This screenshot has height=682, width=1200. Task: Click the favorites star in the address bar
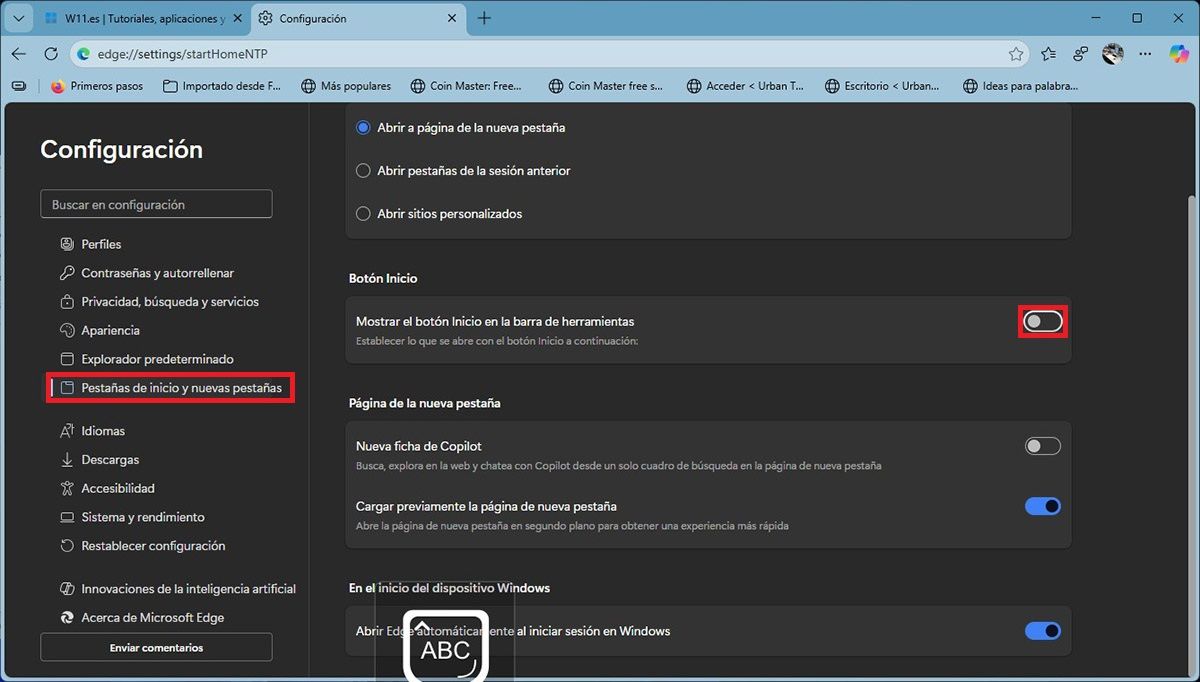(1016, 54)
